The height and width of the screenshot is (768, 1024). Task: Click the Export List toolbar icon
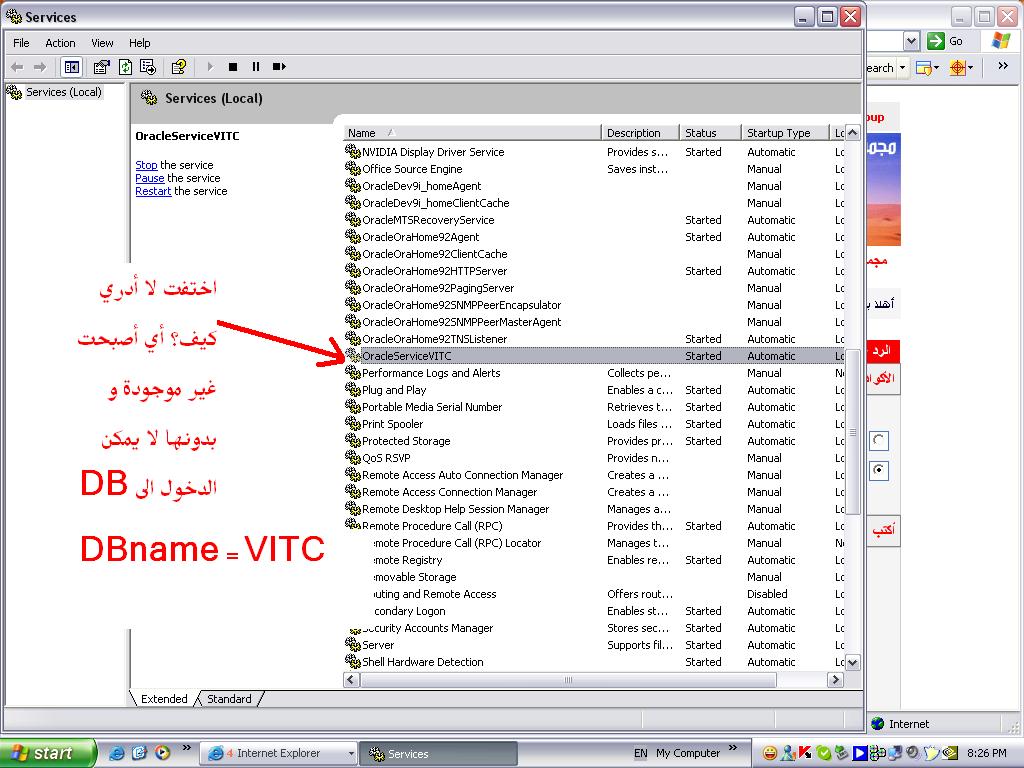tap(148, 67)
